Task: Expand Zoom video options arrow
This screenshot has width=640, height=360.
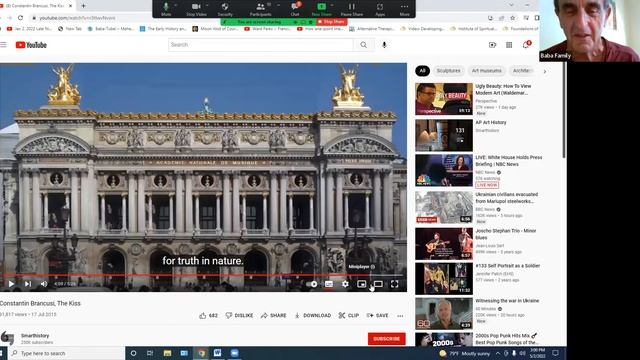Action: [208, 5]
